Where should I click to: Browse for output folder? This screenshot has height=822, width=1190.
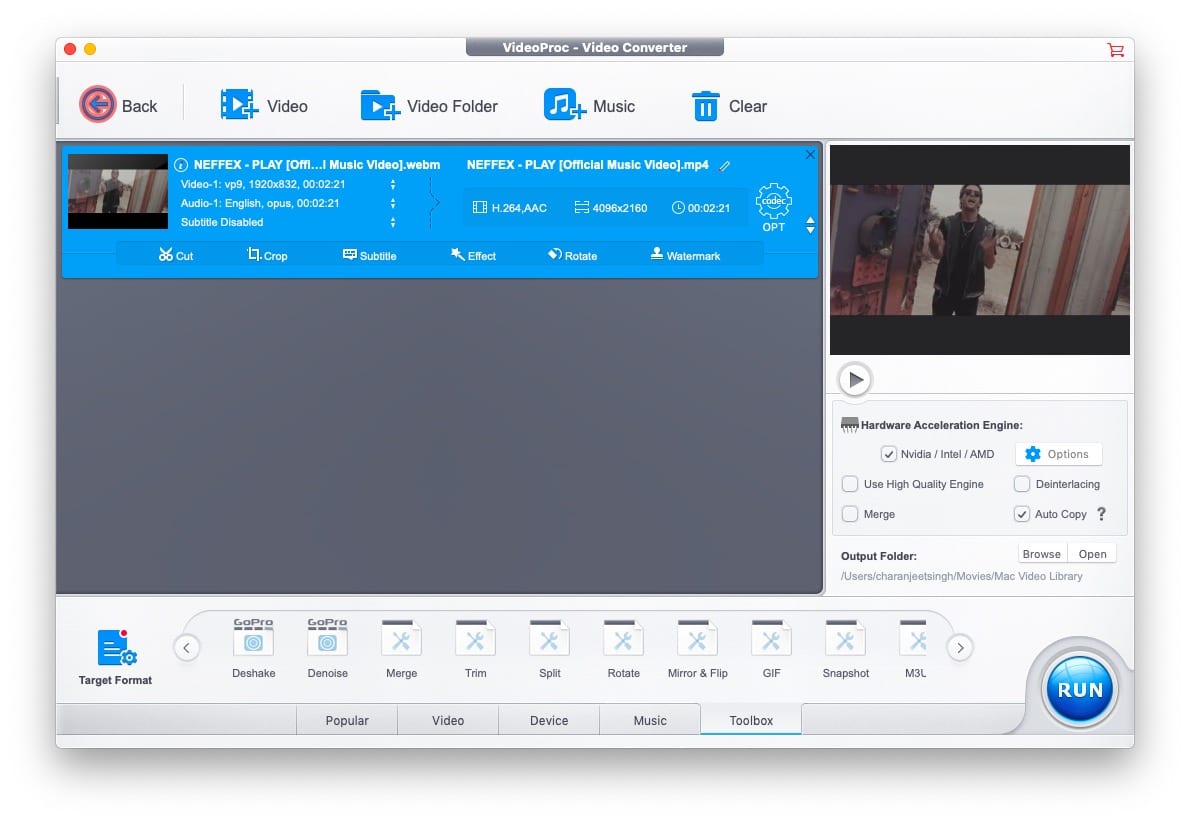(1041, 554)
